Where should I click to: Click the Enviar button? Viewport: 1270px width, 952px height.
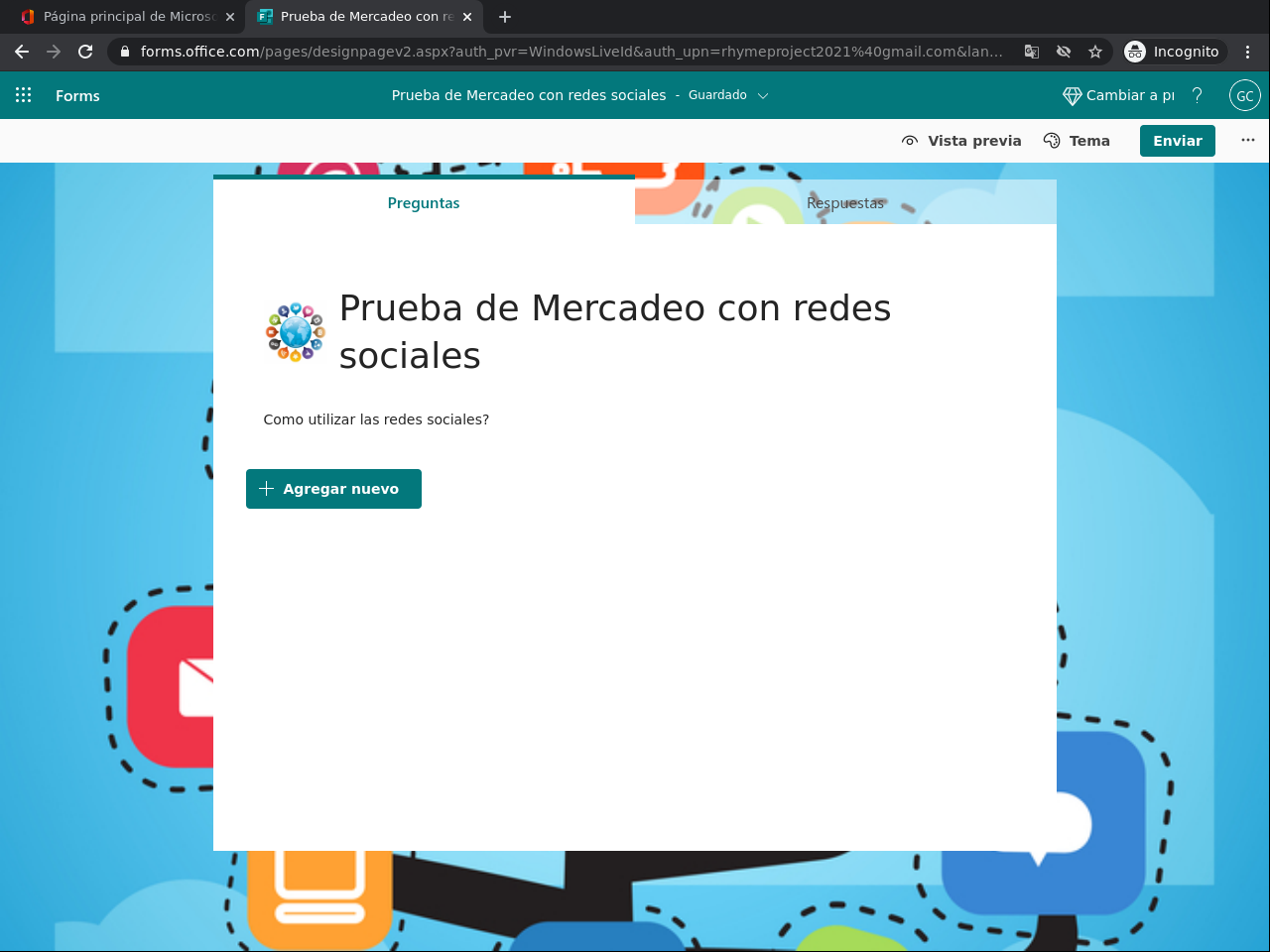[x=1178, y=141]
